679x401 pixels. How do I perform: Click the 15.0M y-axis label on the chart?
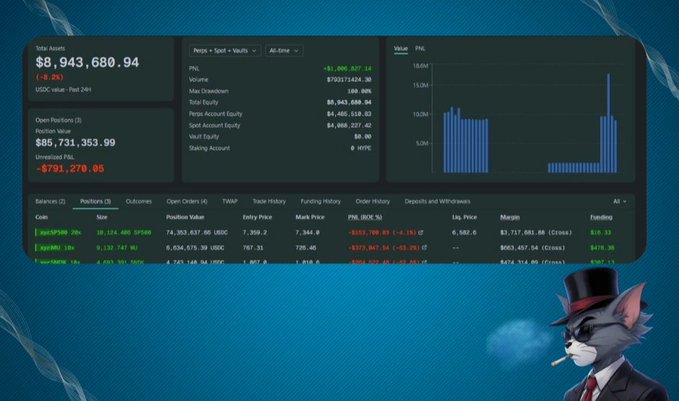420,85
